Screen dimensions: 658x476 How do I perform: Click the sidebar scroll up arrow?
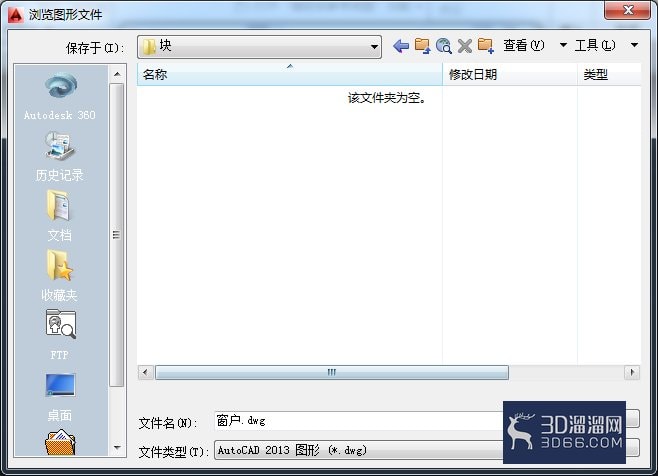118,74
